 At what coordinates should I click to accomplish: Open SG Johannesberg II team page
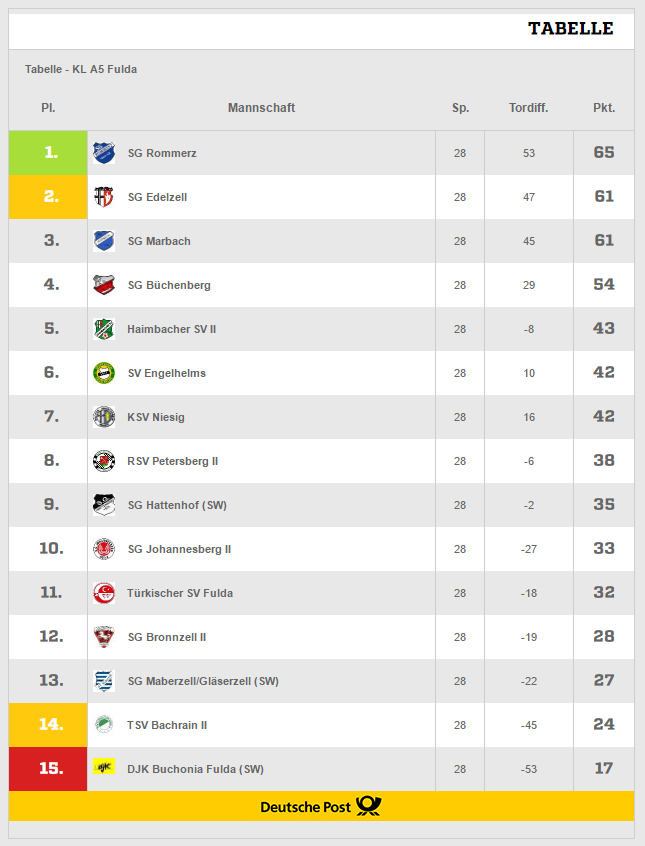pyautogui.click(x=179, y=549)
